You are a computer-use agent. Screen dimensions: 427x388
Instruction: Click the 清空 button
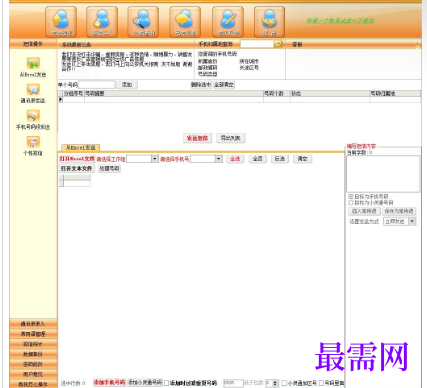(x=303, y=159)
